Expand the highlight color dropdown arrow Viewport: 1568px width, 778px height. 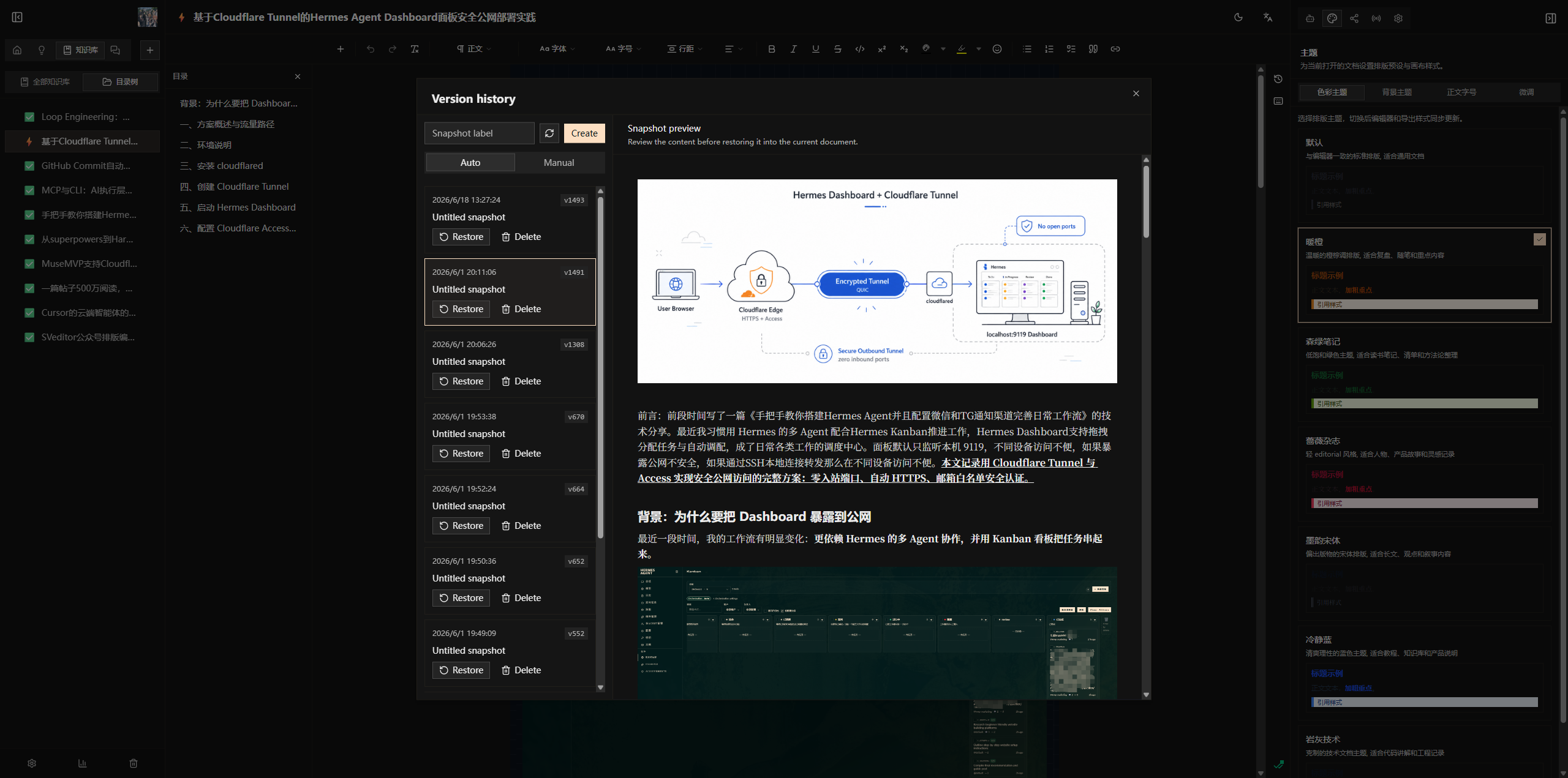click(x=979, y=49)
